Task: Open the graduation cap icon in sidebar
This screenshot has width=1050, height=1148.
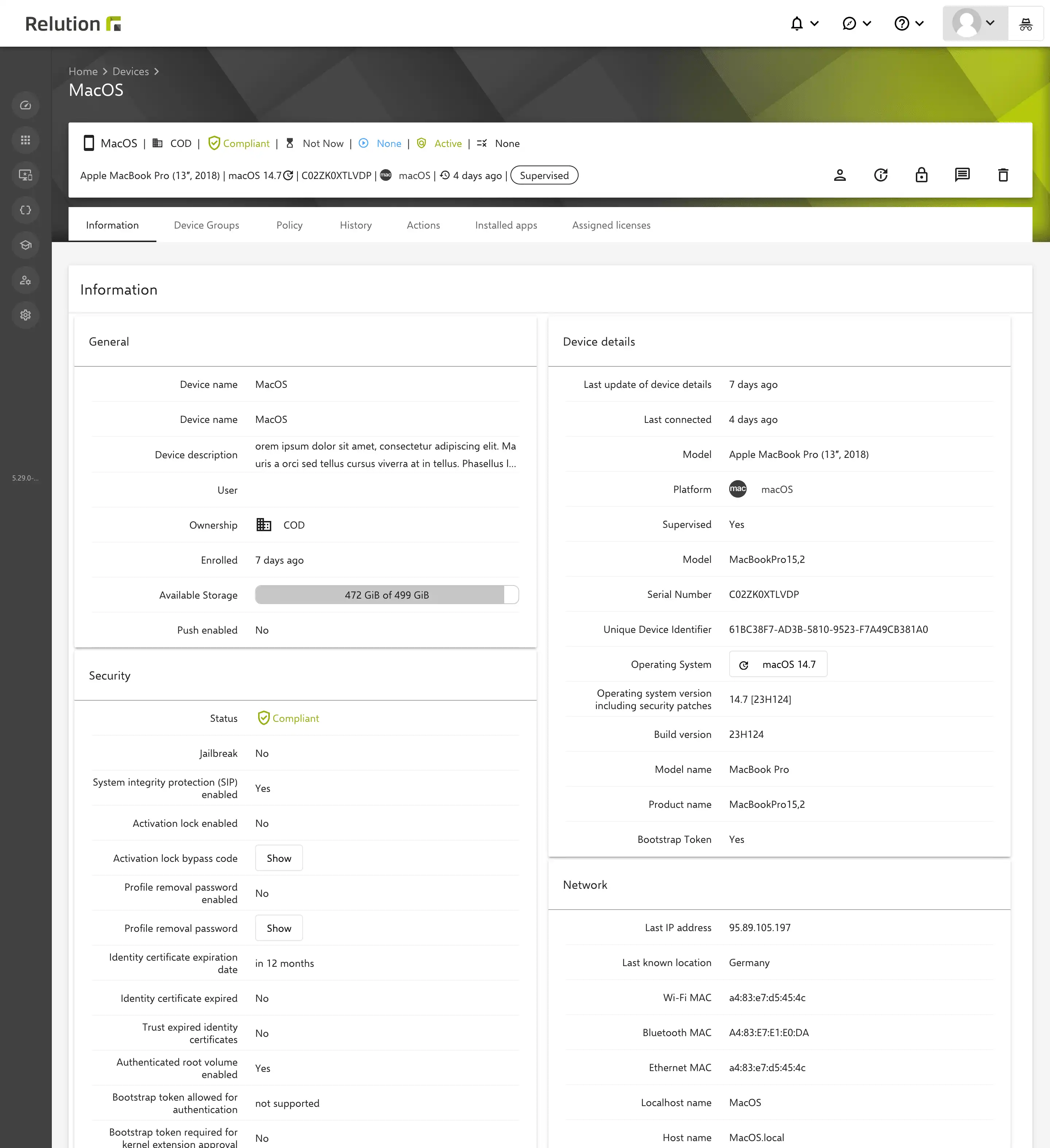Action: click(26, 245)
